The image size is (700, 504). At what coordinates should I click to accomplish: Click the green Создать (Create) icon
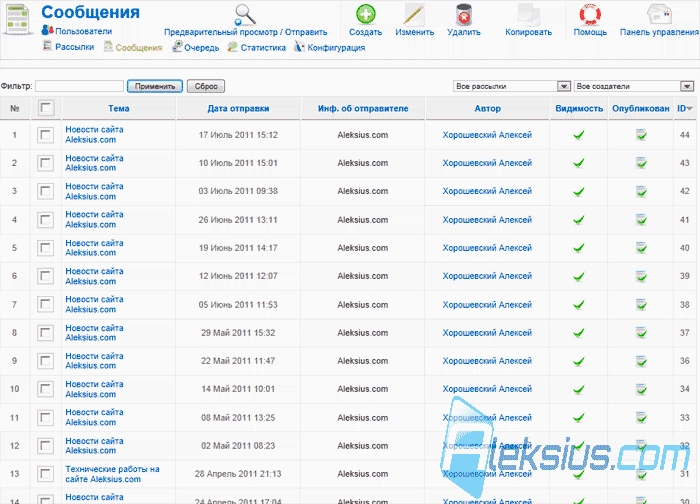tap(366, 14)
